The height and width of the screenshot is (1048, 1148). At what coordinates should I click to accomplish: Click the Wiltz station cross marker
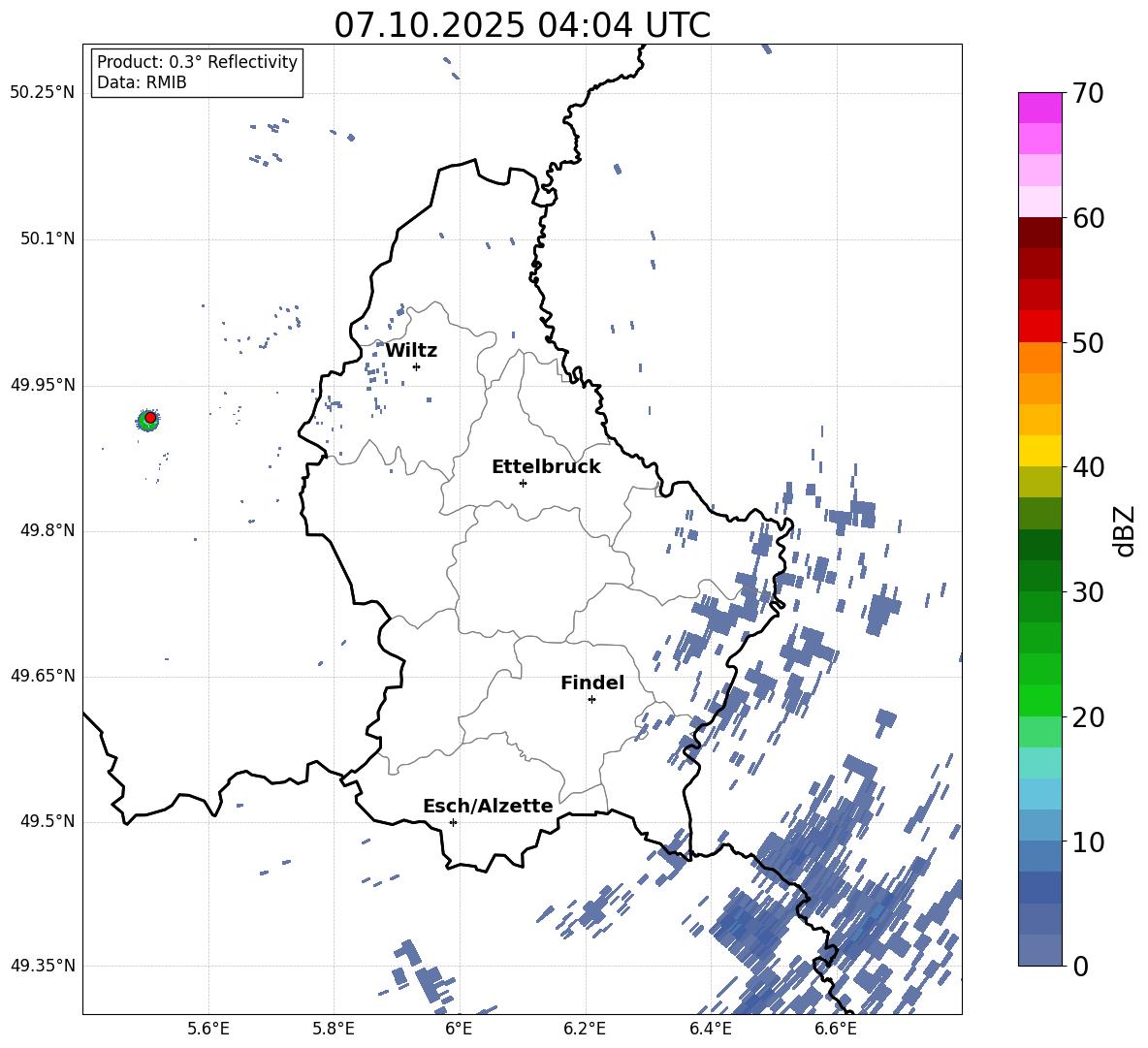(417, 366)
